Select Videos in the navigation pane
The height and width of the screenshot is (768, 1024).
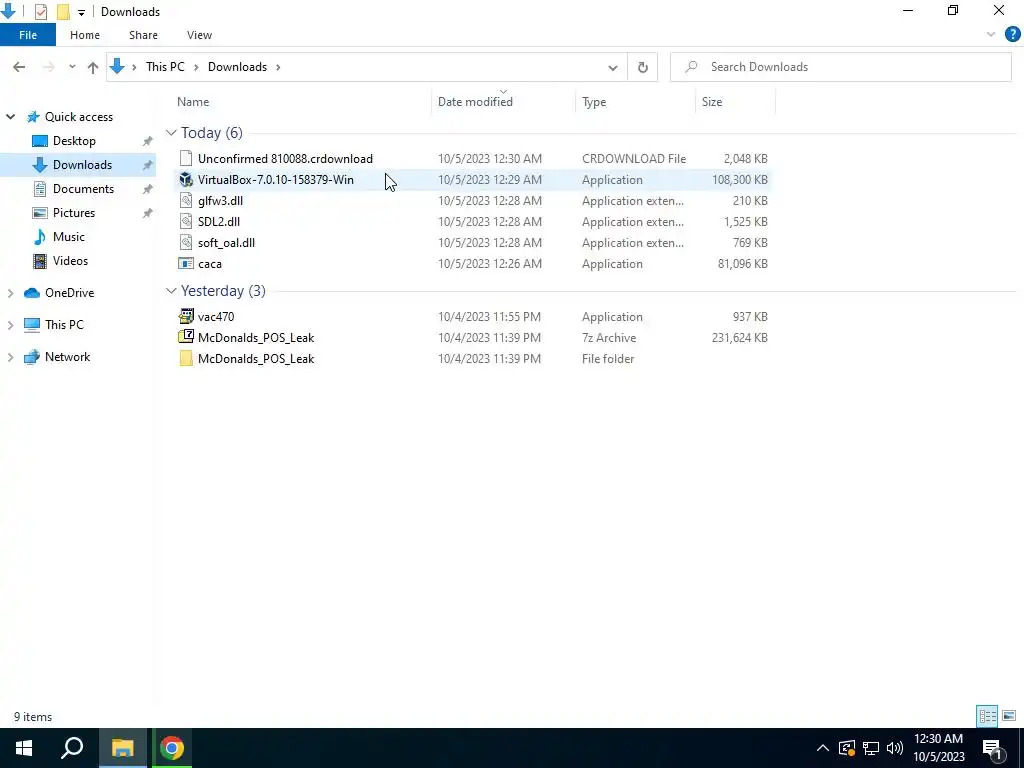(70, 261)
